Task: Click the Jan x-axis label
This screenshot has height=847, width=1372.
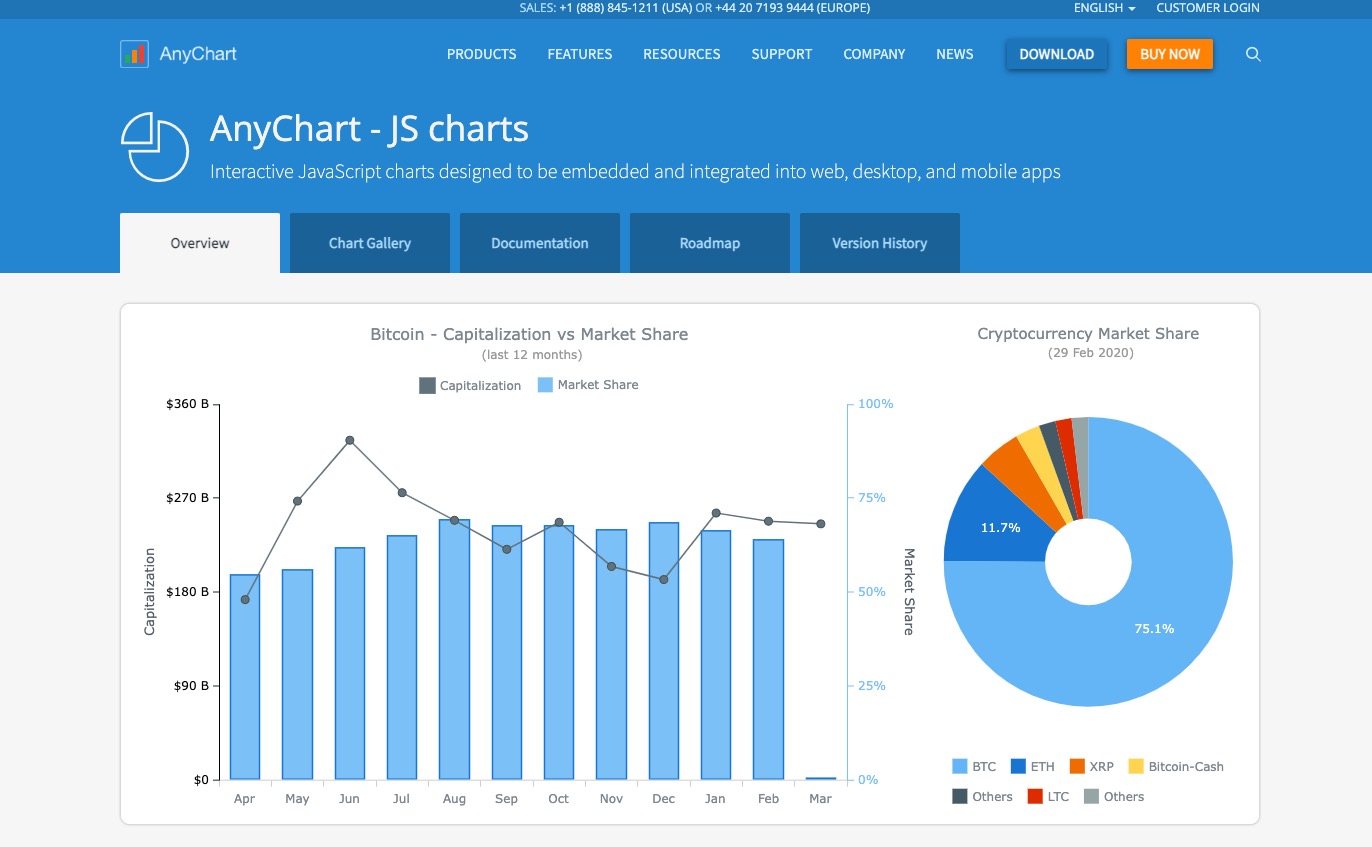Action: pos(715,799)
